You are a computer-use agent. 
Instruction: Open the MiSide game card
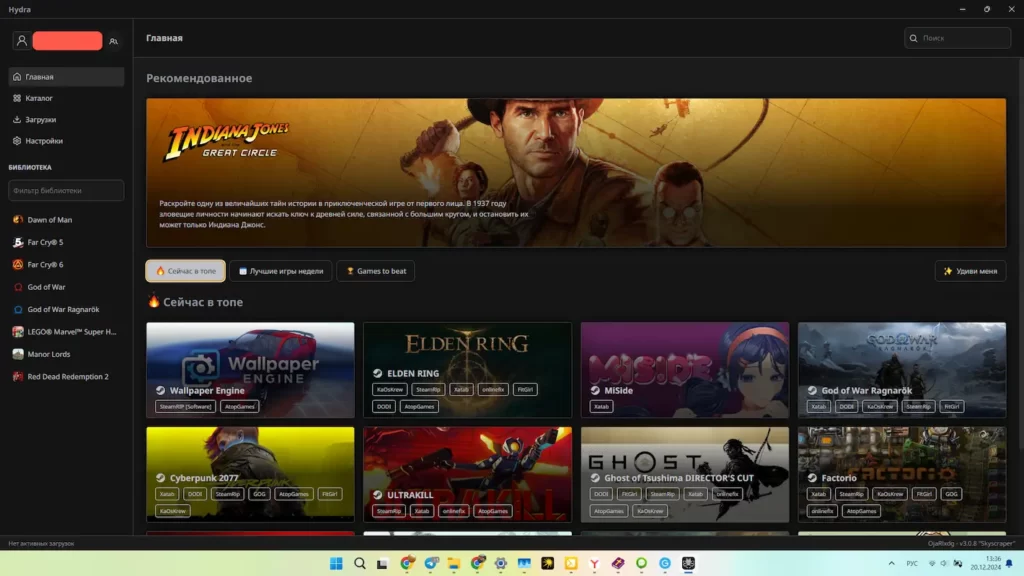pos(684,370)
